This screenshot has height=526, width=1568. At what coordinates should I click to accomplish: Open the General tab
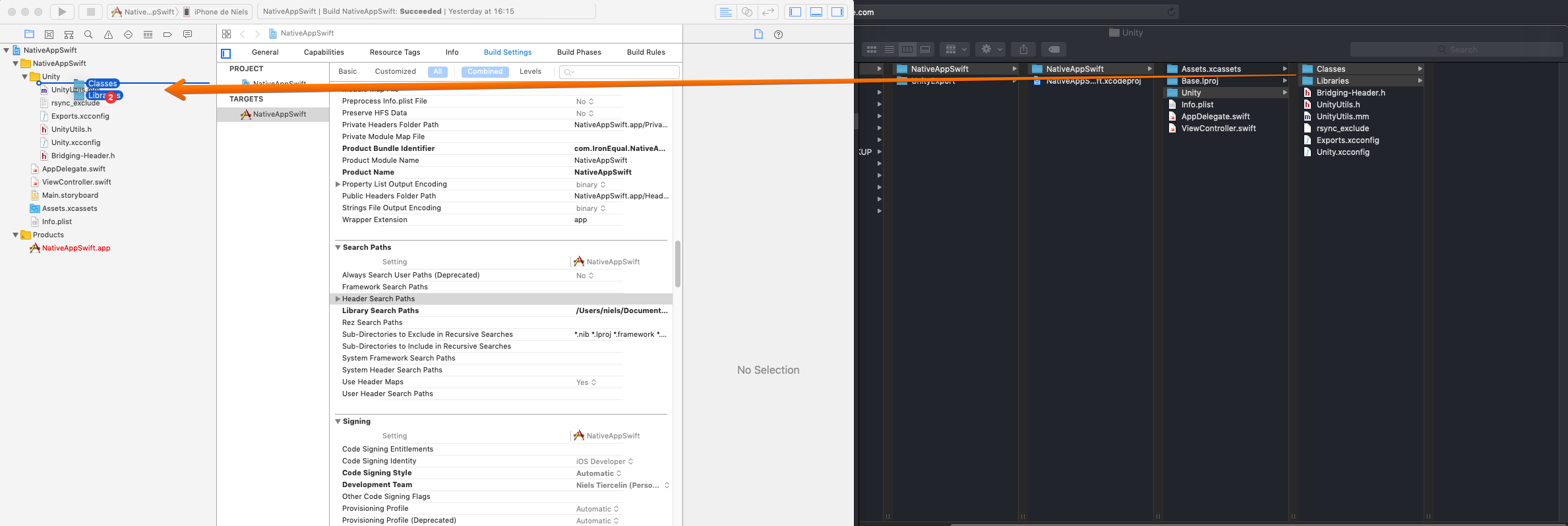(265, 53)
